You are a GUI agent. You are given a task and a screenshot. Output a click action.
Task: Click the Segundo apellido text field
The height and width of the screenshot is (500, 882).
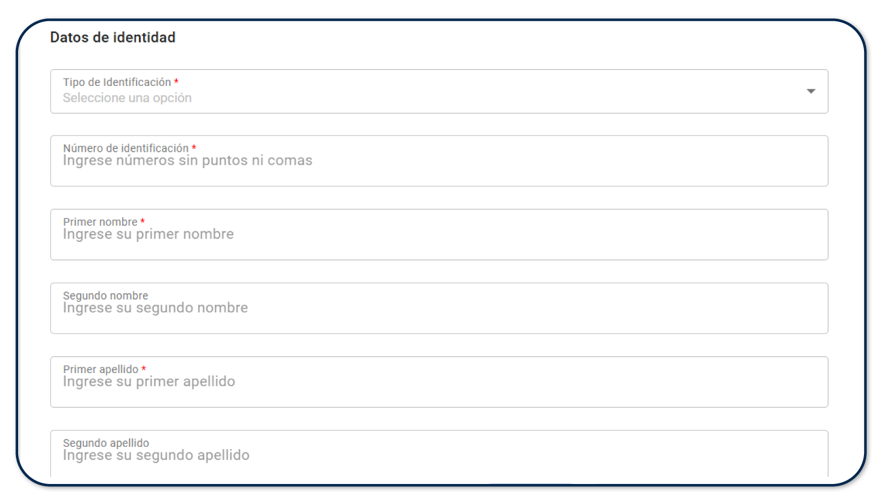point(438,456)
